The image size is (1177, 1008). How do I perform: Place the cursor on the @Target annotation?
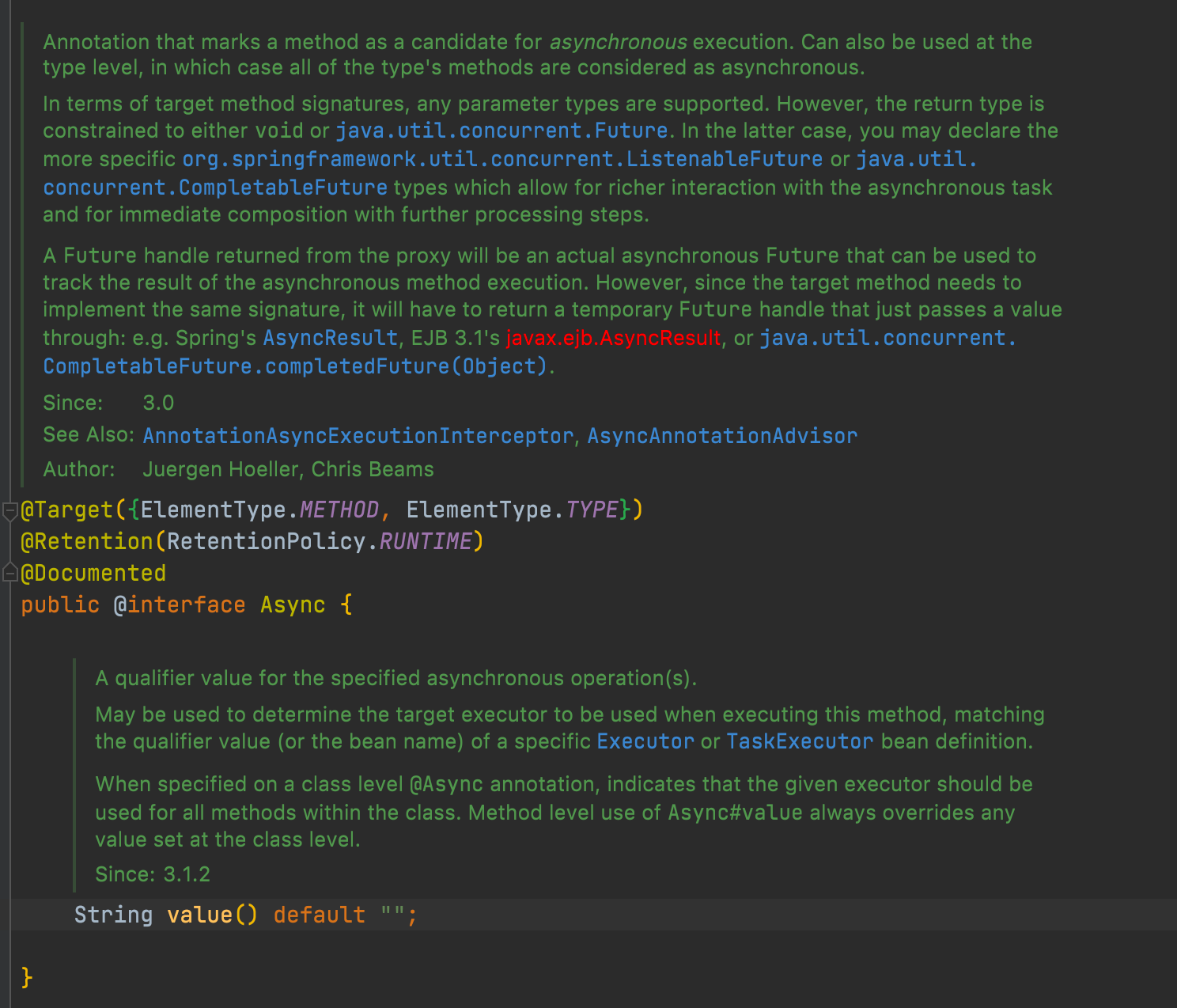[67, 510]
